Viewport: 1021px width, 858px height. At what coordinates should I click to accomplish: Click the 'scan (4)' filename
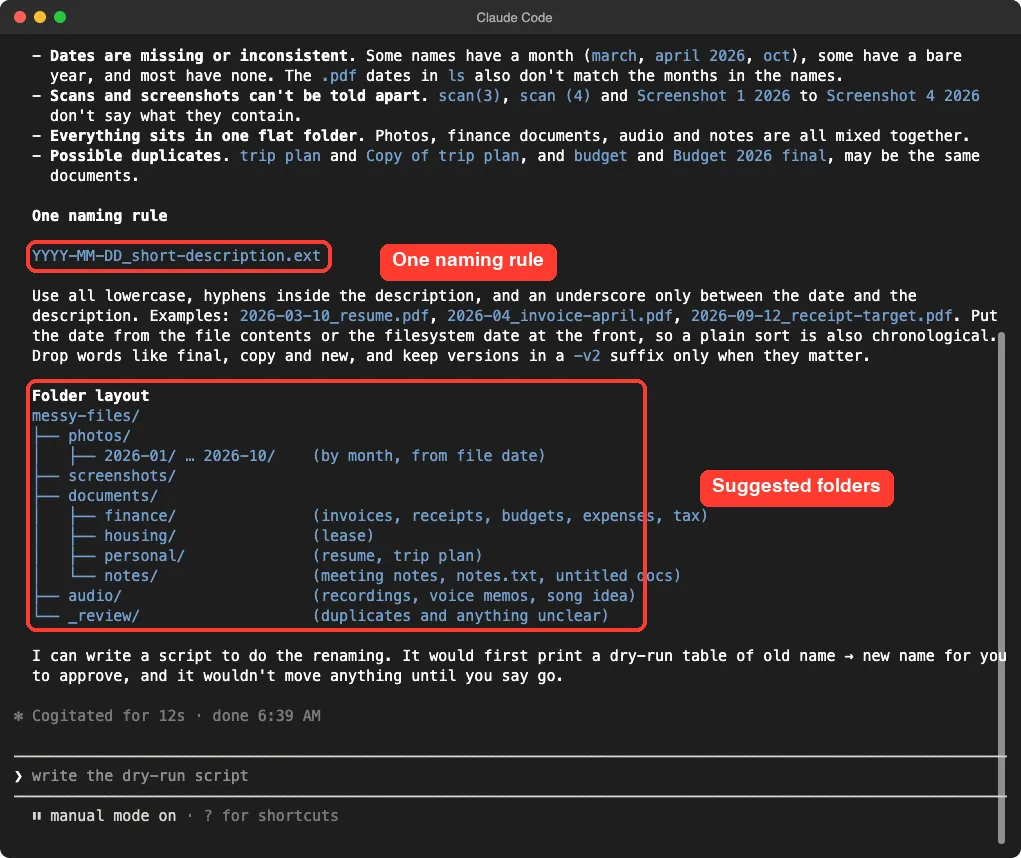pyautogui.click(x=555, y=96)
